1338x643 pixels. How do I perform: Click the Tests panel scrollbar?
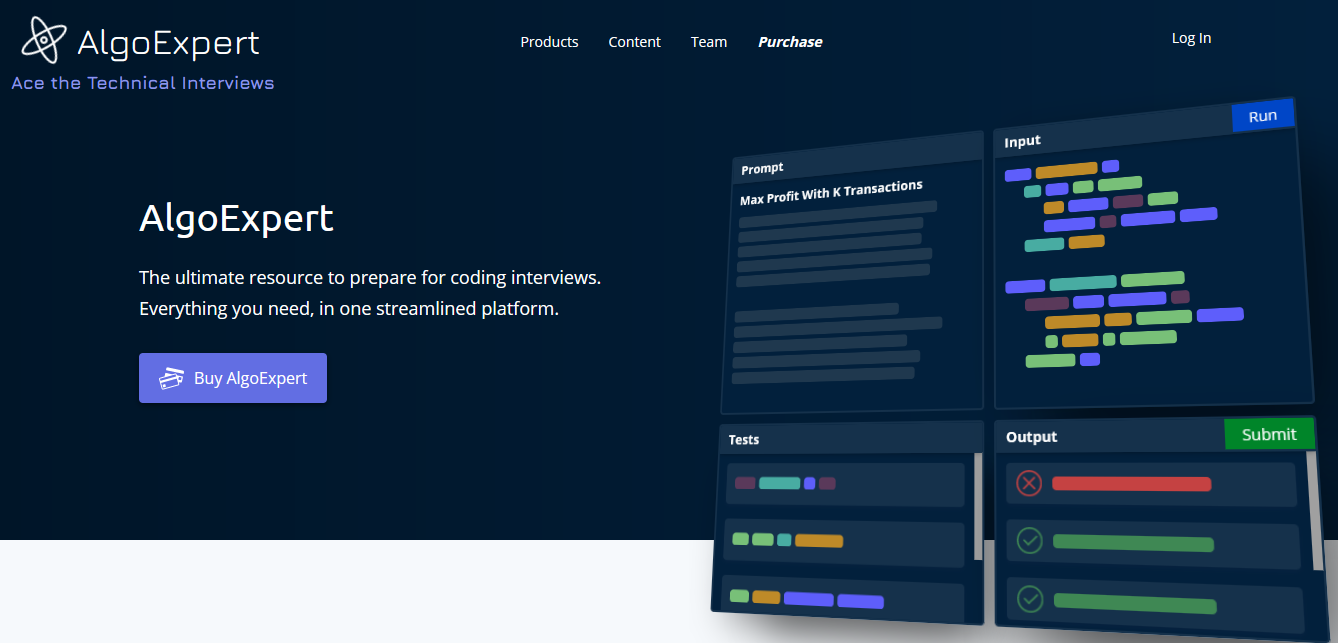tap(978, 506)
